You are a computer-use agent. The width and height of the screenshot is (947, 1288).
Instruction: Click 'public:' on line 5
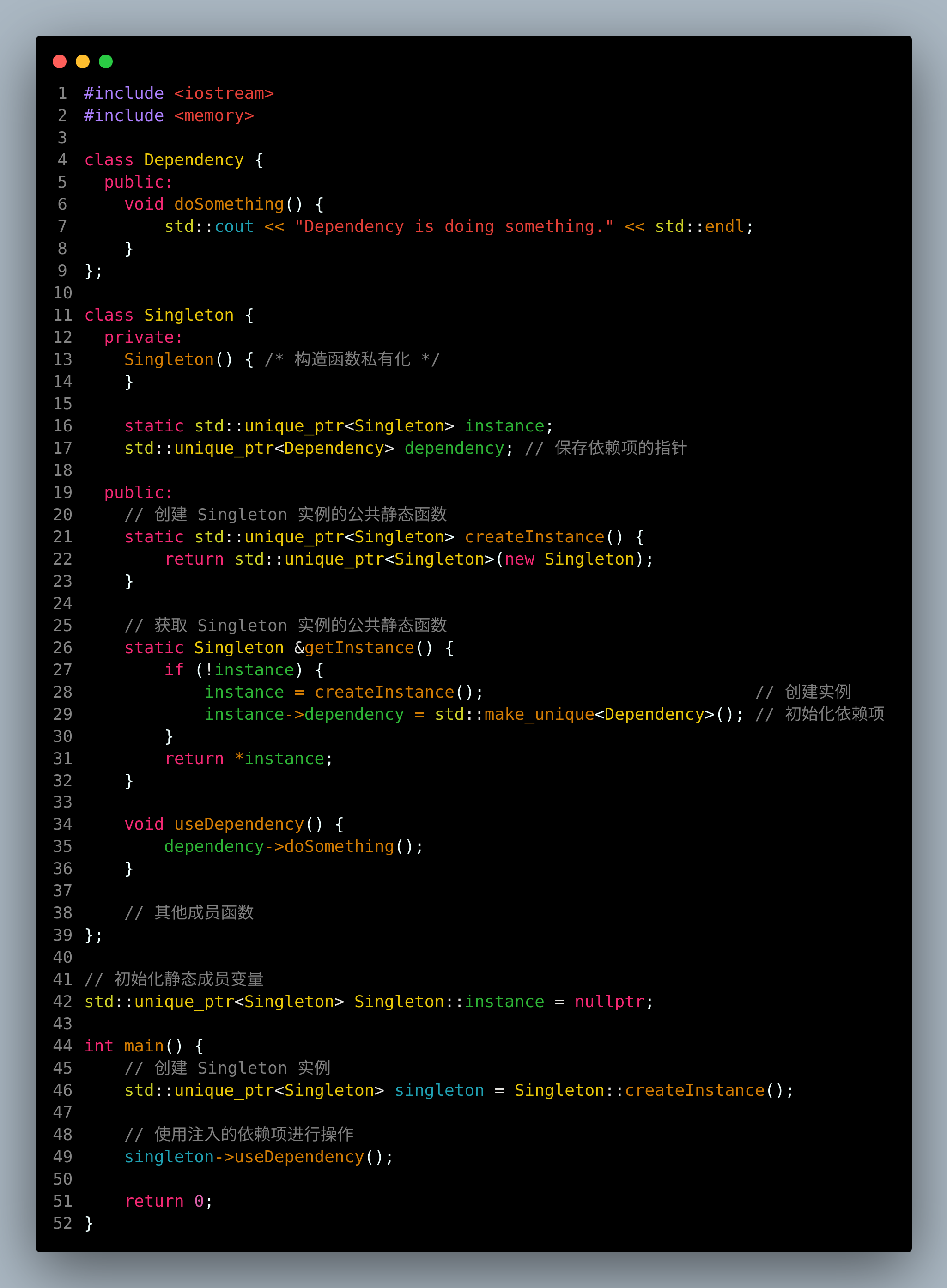point(138,182)
